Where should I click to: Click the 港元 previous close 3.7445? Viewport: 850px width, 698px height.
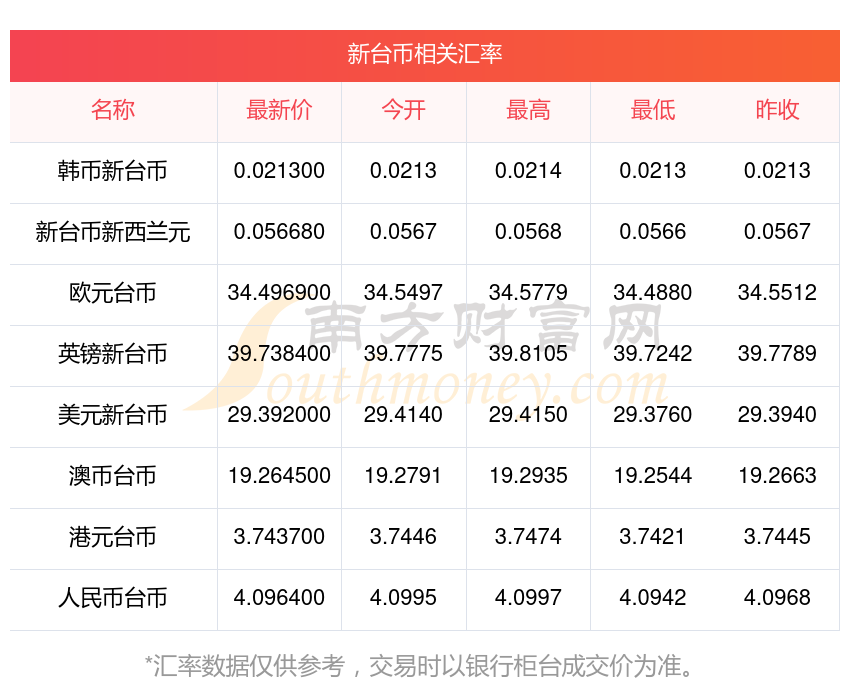(x=777, y=537)
